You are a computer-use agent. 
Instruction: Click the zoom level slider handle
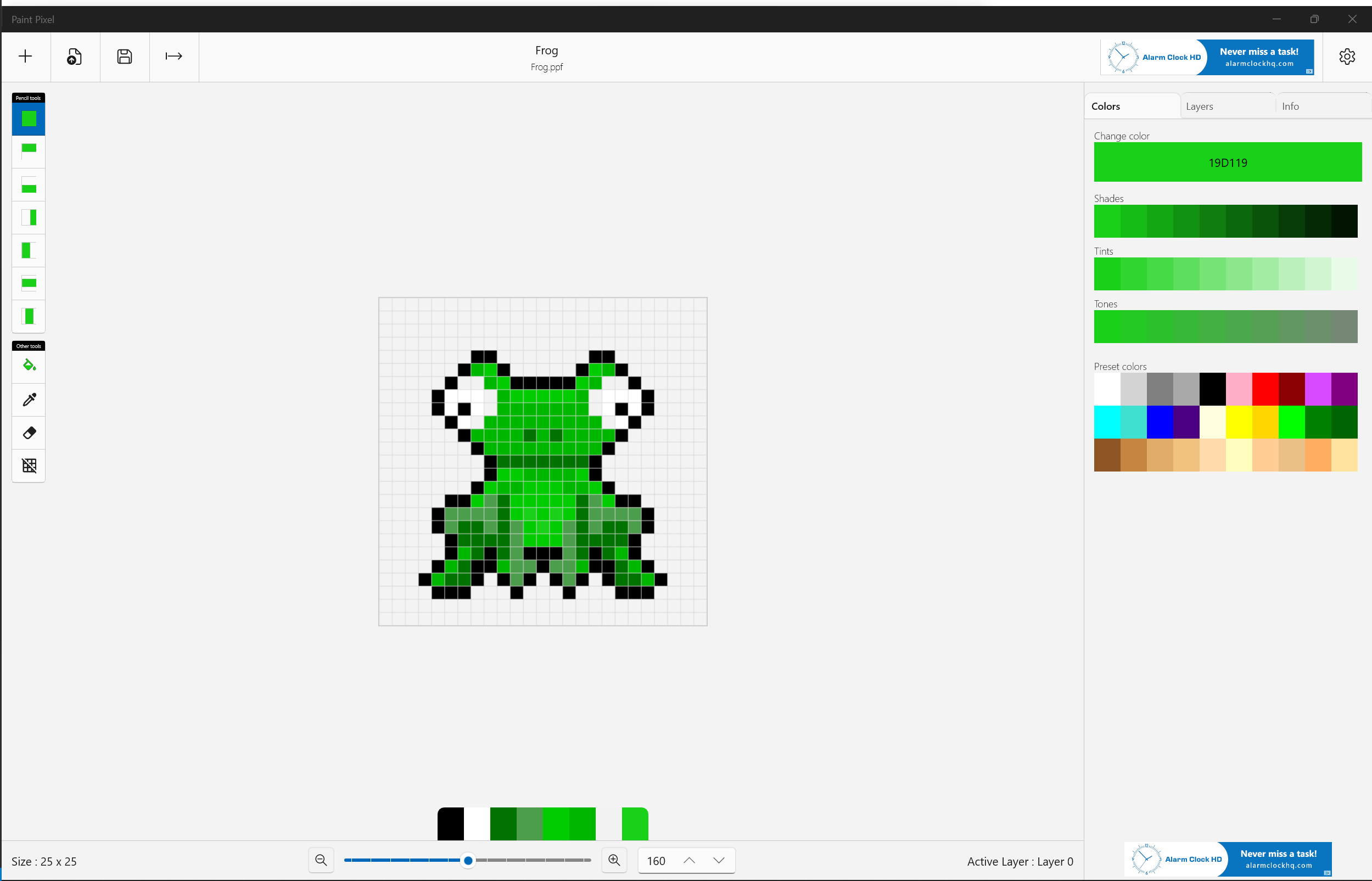click(x=468, y=860)
